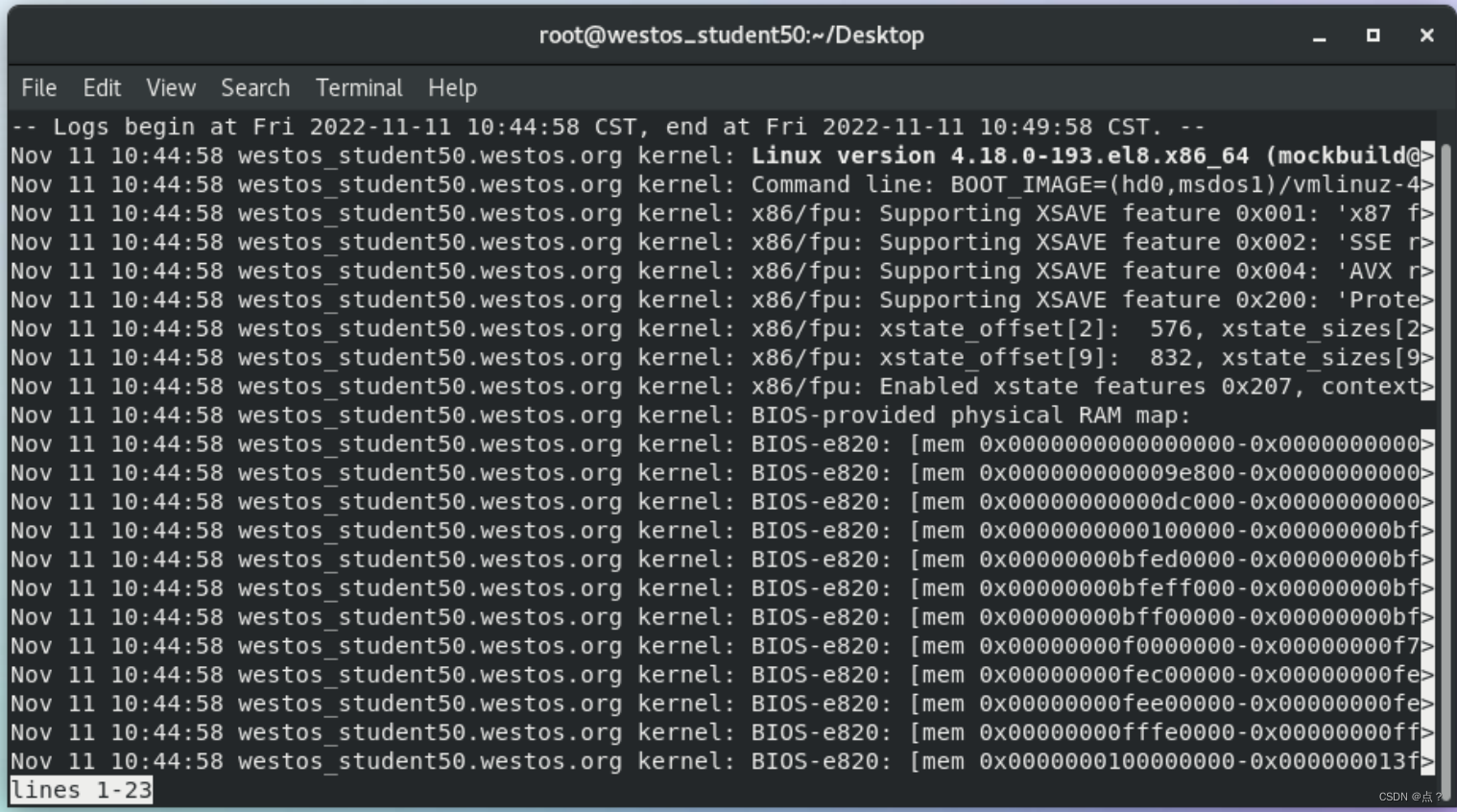Click the 'lines 1-23' pager status
The width and height of the screenshot is (1457, 812).
(x=82, y=790)
